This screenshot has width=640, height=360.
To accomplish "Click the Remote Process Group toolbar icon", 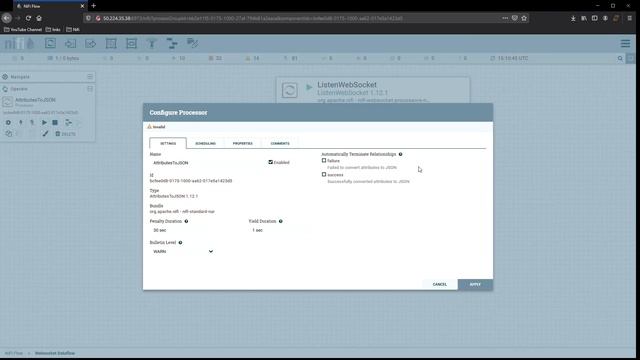I will pyautogui.click(x=131, y=43).
